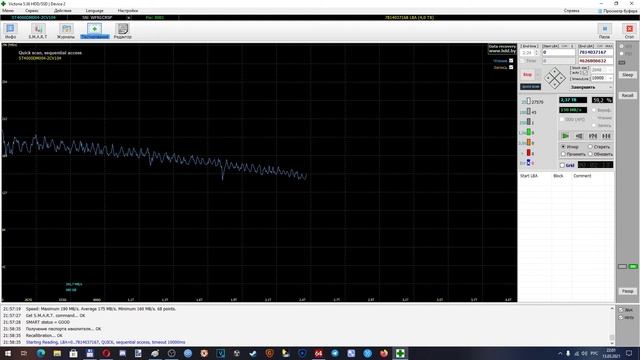Open the Инфо drive info tool
The height and width of the screenshot is (360, 640).
10,31
